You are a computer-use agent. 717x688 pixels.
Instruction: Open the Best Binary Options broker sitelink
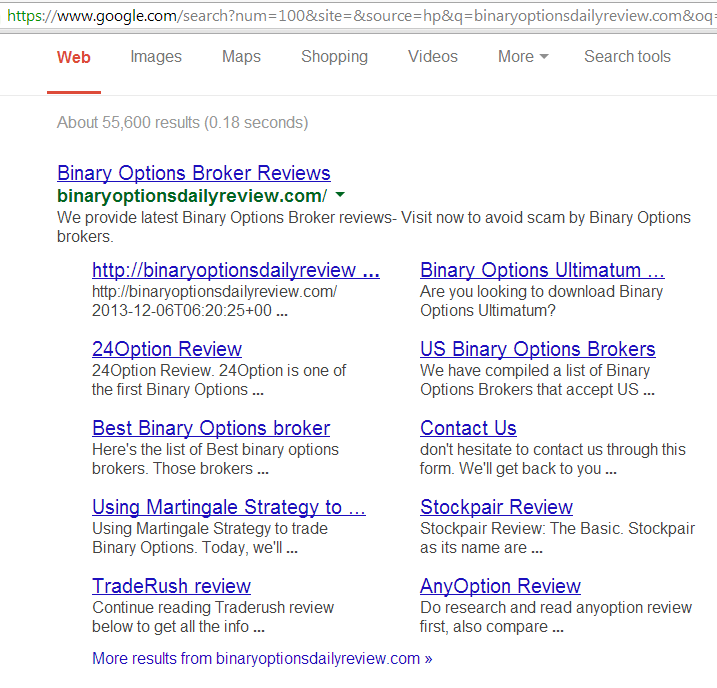211,428
